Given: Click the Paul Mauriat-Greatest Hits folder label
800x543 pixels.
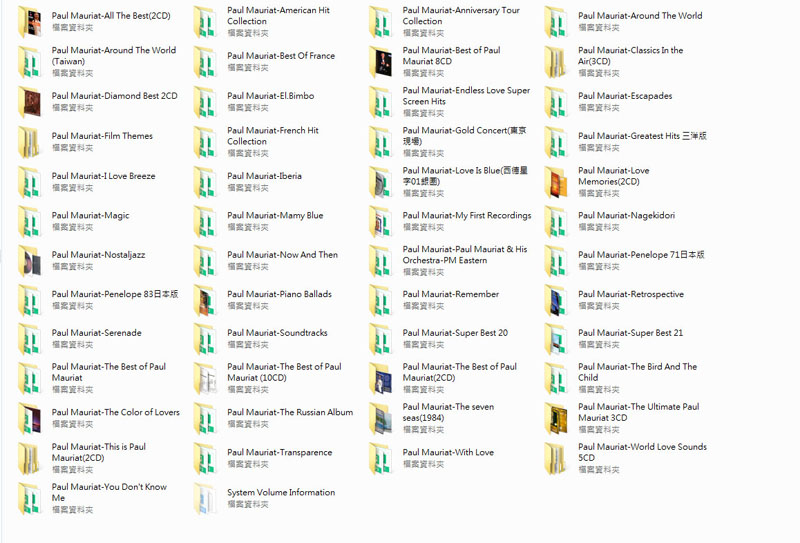Looking at the screenshot, I should coord(642,136).
